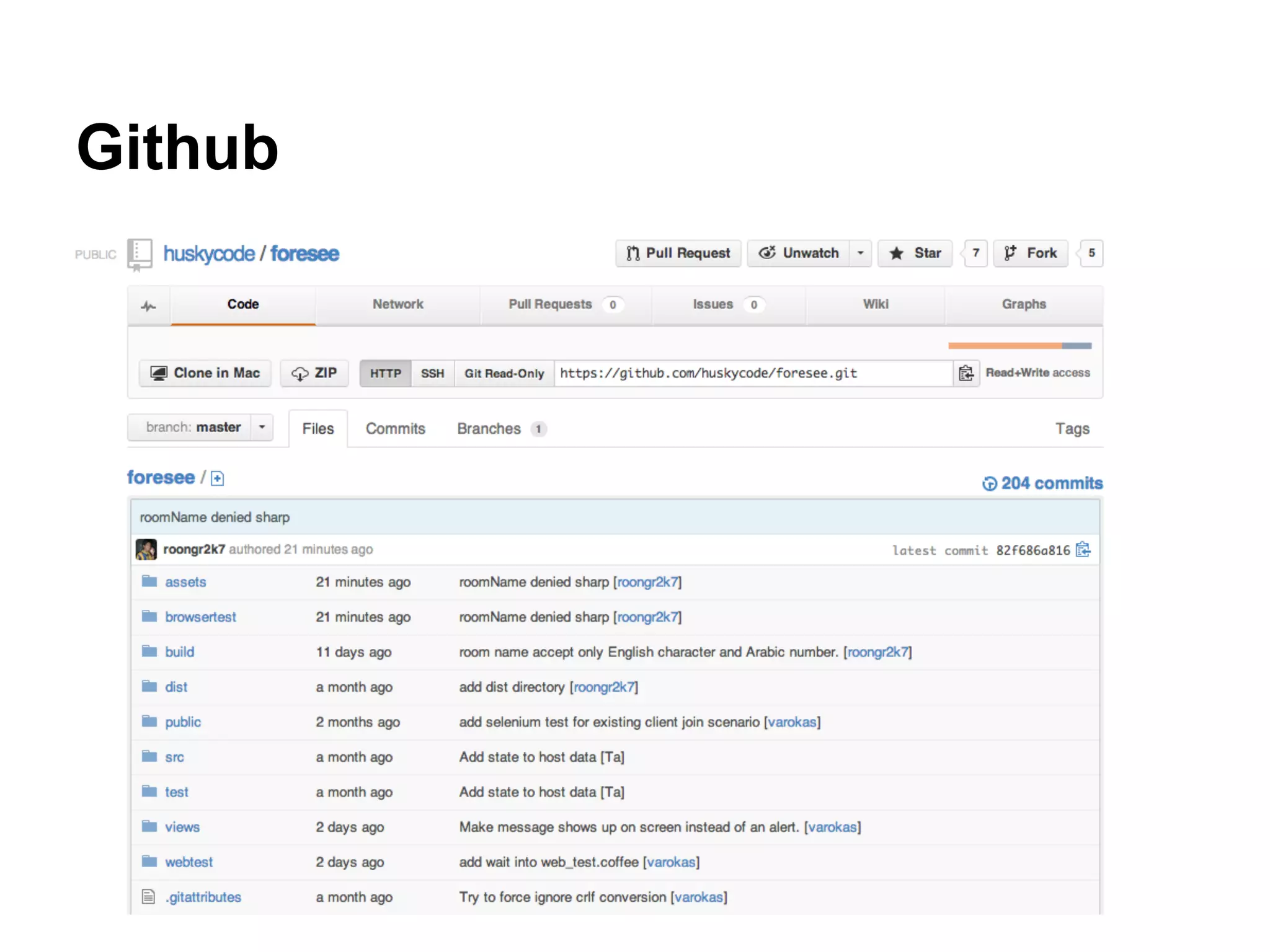This screenshot has height=952, width=1270.
Task: Click the Clone in Mac button
Action: point(205,373)
